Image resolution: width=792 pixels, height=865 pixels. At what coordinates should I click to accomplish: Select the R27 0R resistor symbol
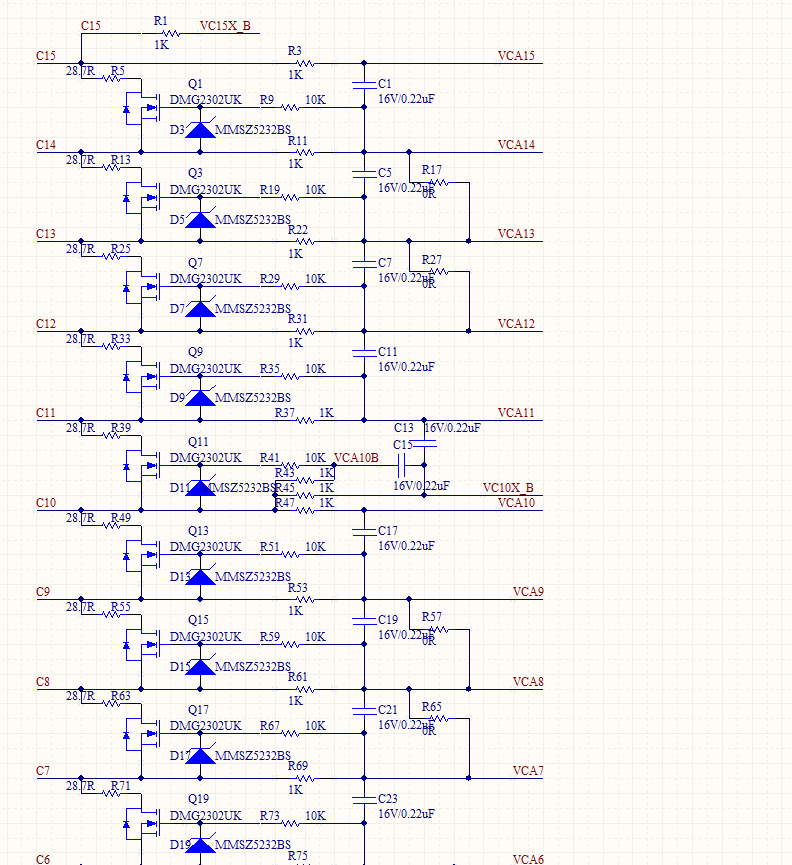click(439, 271)
